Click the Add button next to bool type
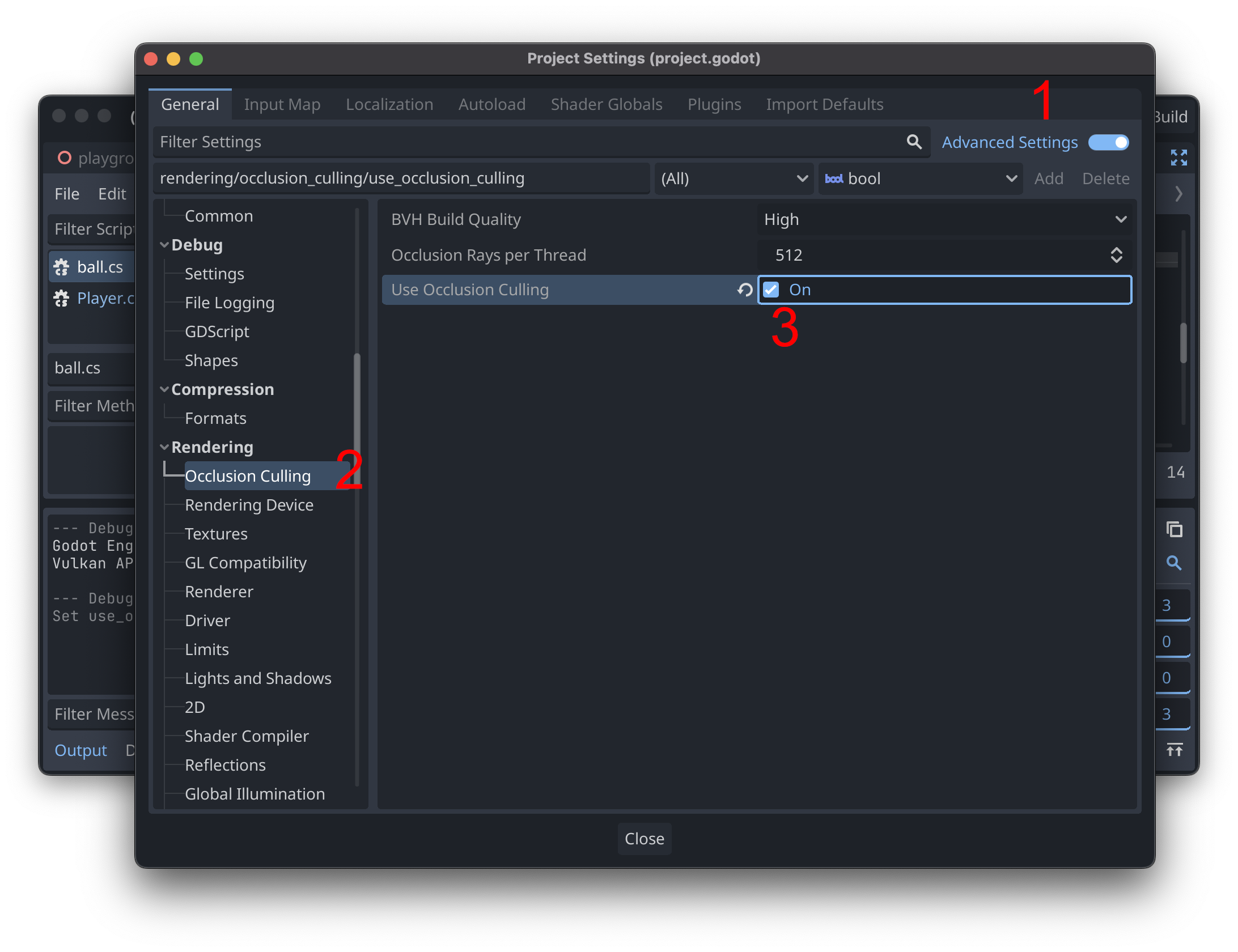The height and width of the screenshot is (952, 1238). [x=1049, y=178]
